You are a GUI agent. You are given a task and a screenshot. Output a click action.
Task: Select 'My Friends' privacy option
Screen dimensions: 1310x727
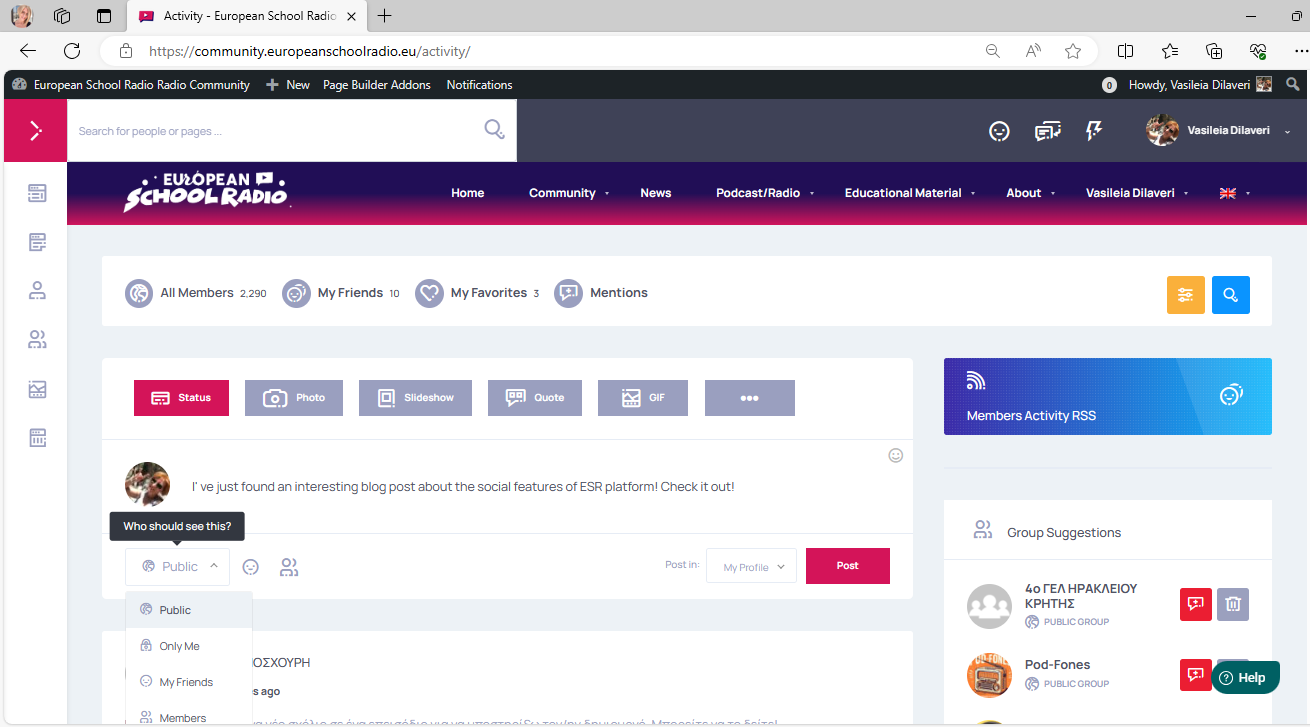pyautogui.click(x=186, y=682)
